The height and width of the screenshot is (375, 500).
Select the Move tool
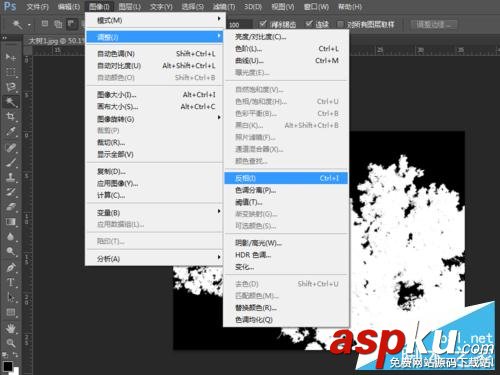(x=11, y=57)
